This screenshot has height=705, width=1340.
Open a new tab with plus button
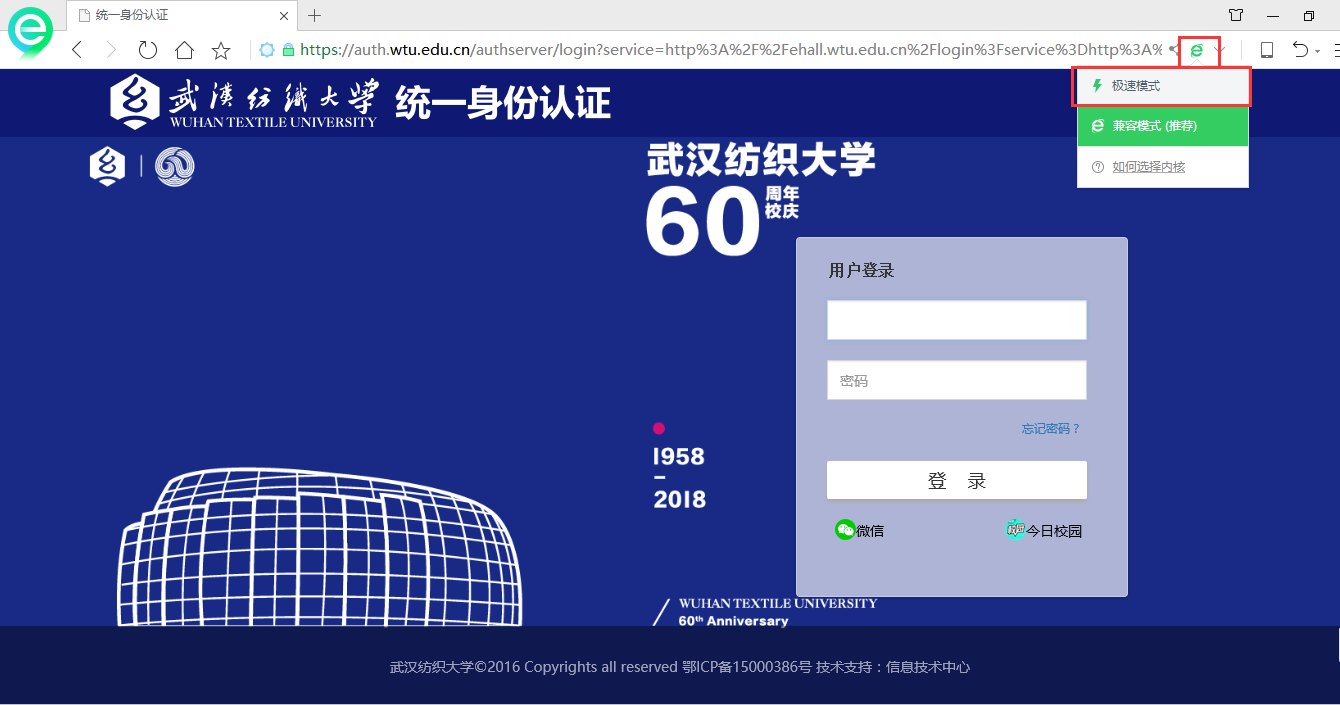pyautogui.click(x=314, y=15)
